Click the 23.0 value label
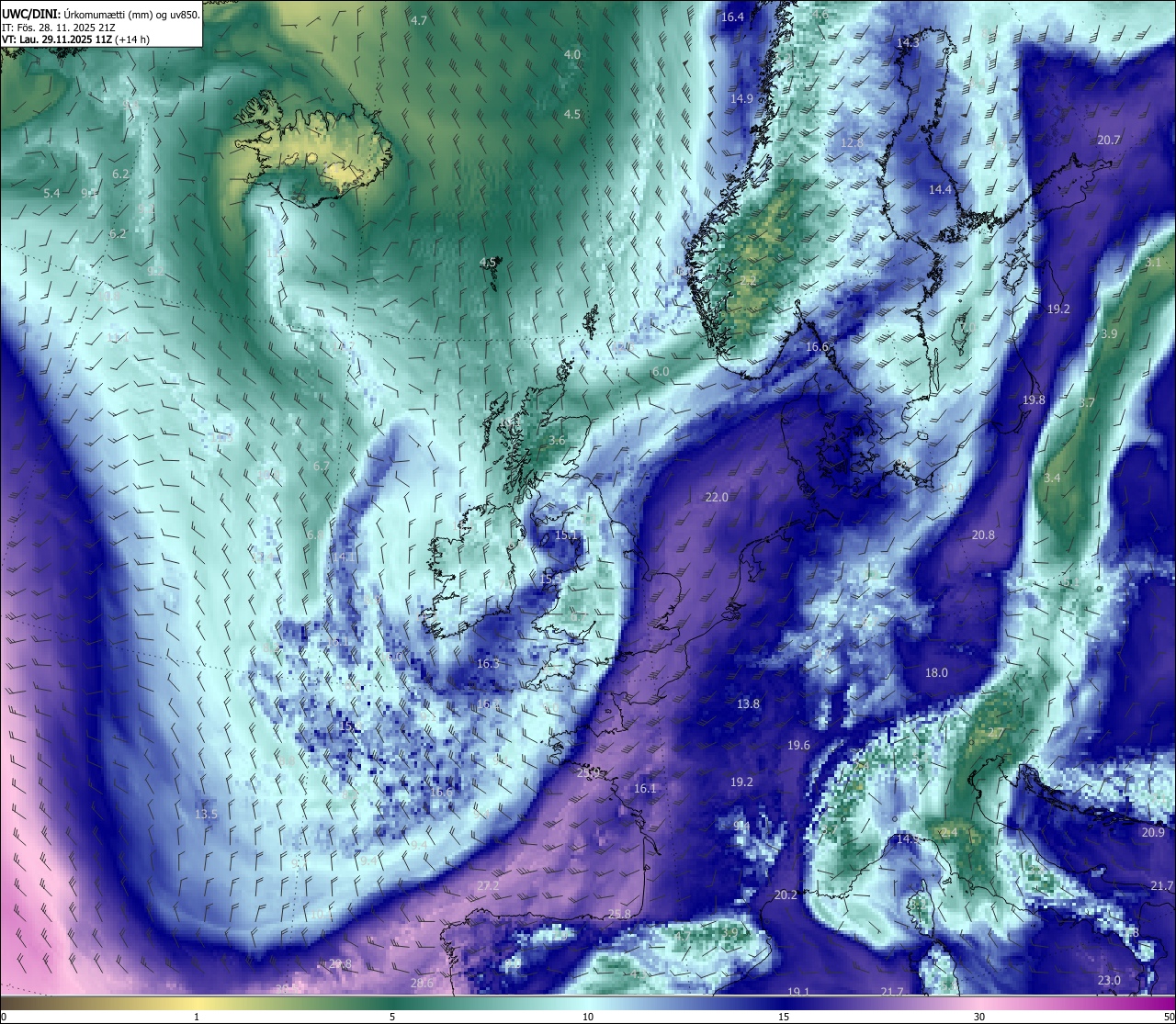1176x1024 pixels. [x=1109, y=980]
